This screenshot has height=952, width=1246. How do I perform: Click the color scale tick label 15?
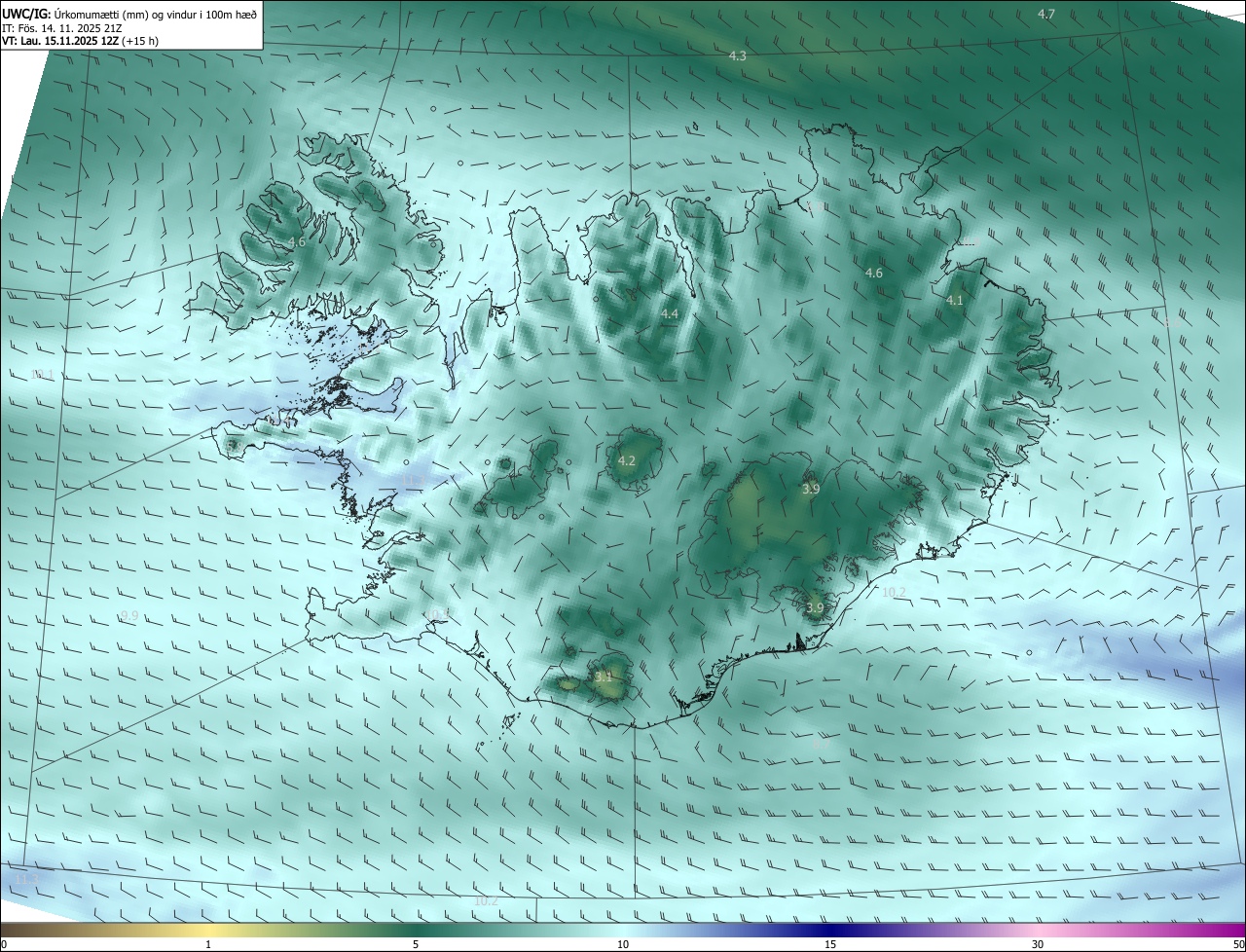coord(830,944)
